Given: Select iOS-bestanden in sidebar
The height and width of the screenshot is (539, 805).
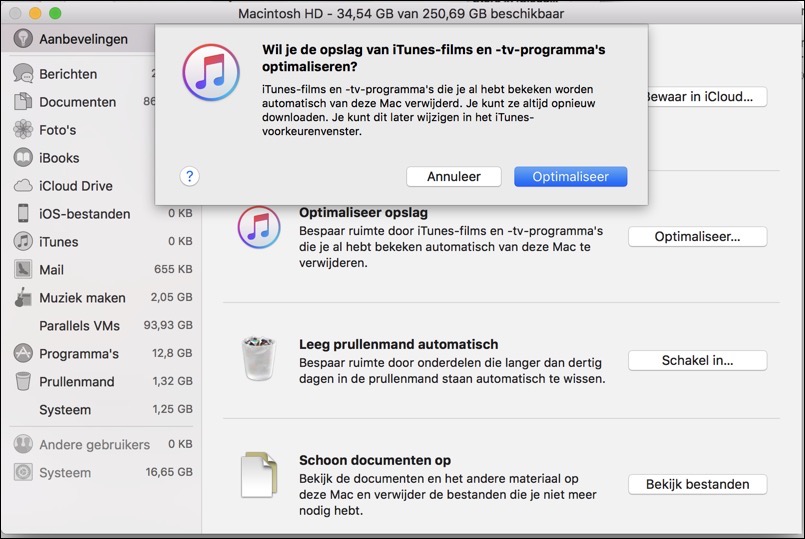Looking at the screenshot, I should tap(84, 213).
